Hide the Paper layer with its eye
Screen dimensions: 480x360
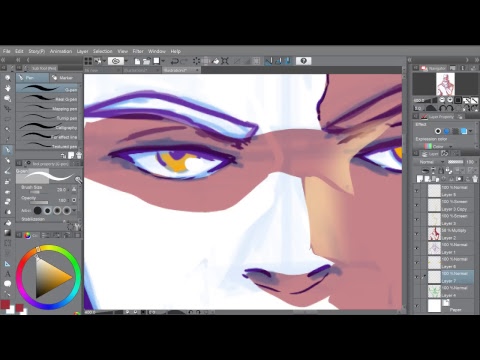pos(417,306)
